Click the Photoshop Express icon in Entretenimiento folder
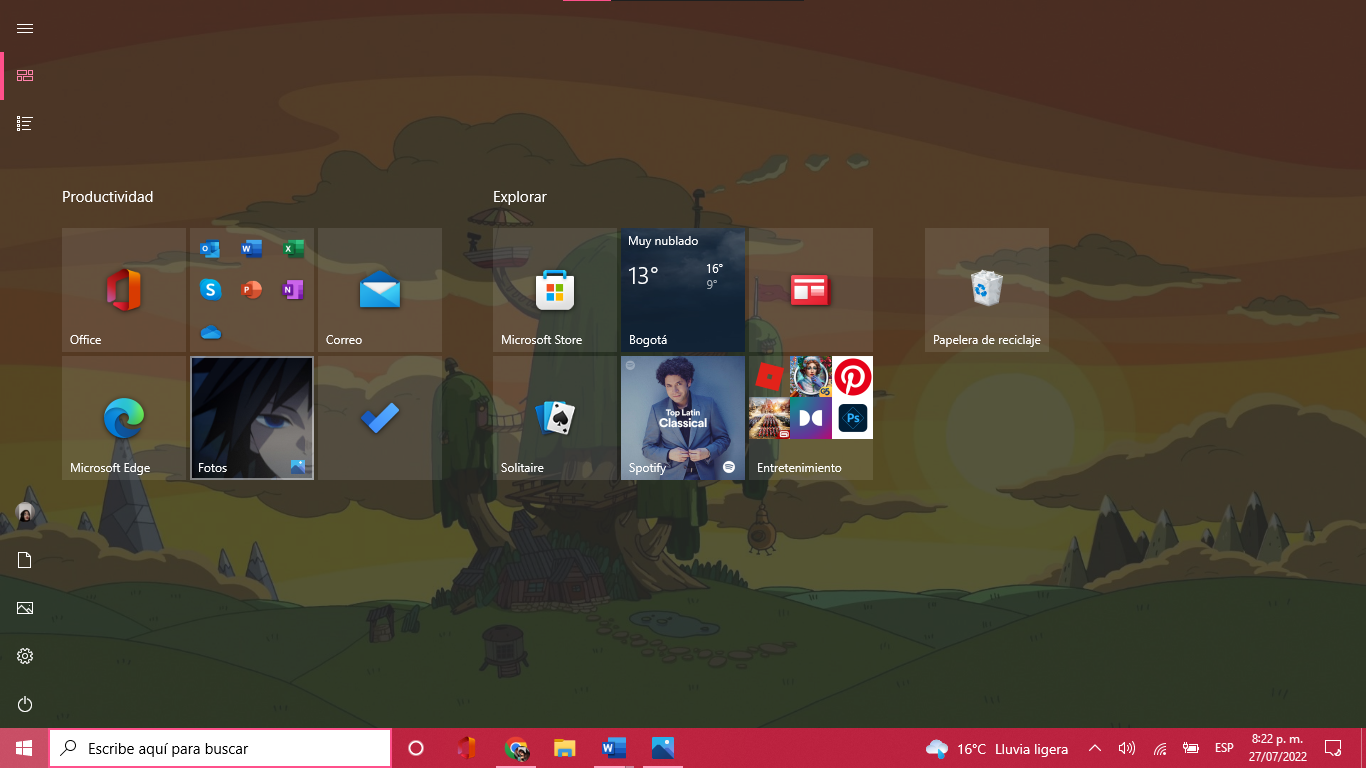The height and width of the screenshot is (768, 1366). [x=853, y=418]
